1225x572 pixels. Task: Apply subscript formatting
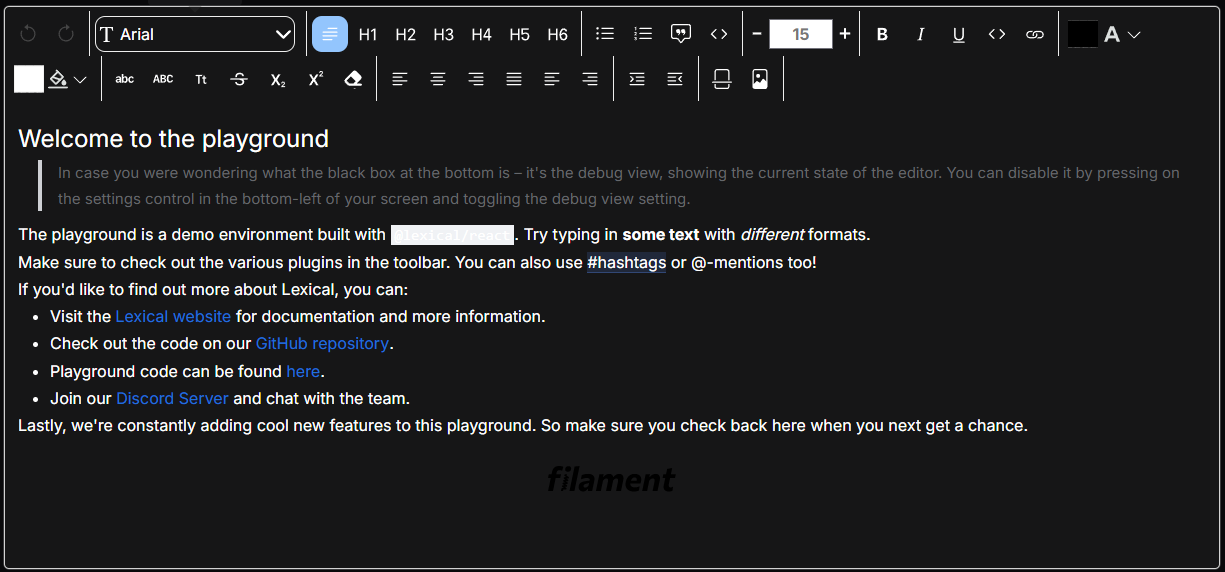coord(278,79)
